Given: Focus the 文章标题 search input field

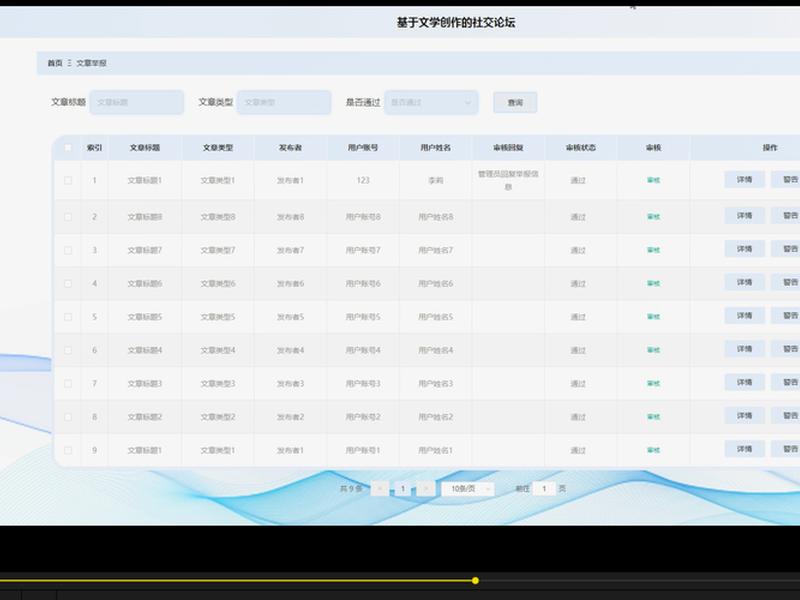Looking at the screenshot, I should (137, 103).
